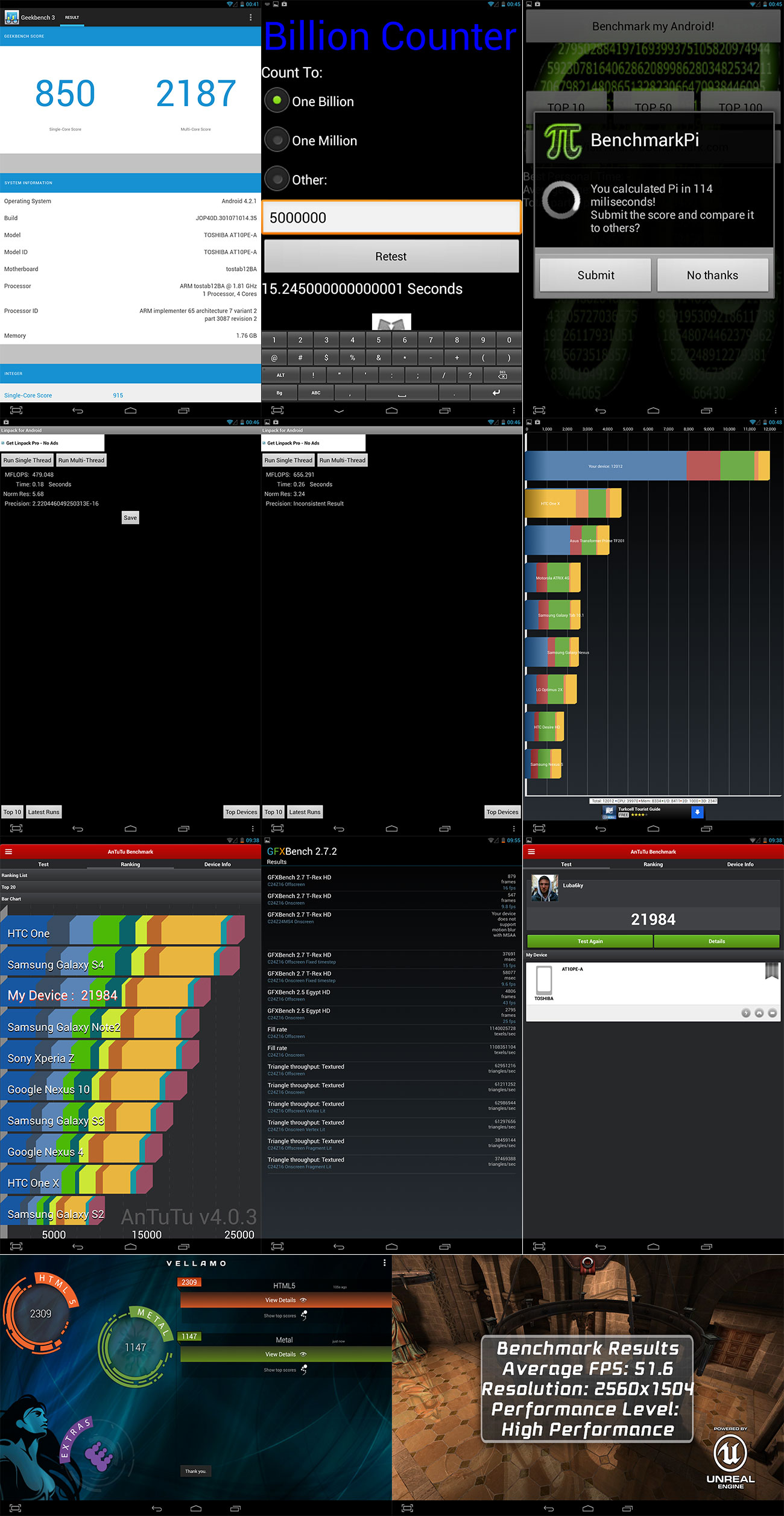784x1516 pixels.
Task: Open the Vellamo three-dot overflow menu
Action: tap(385, 1263)
